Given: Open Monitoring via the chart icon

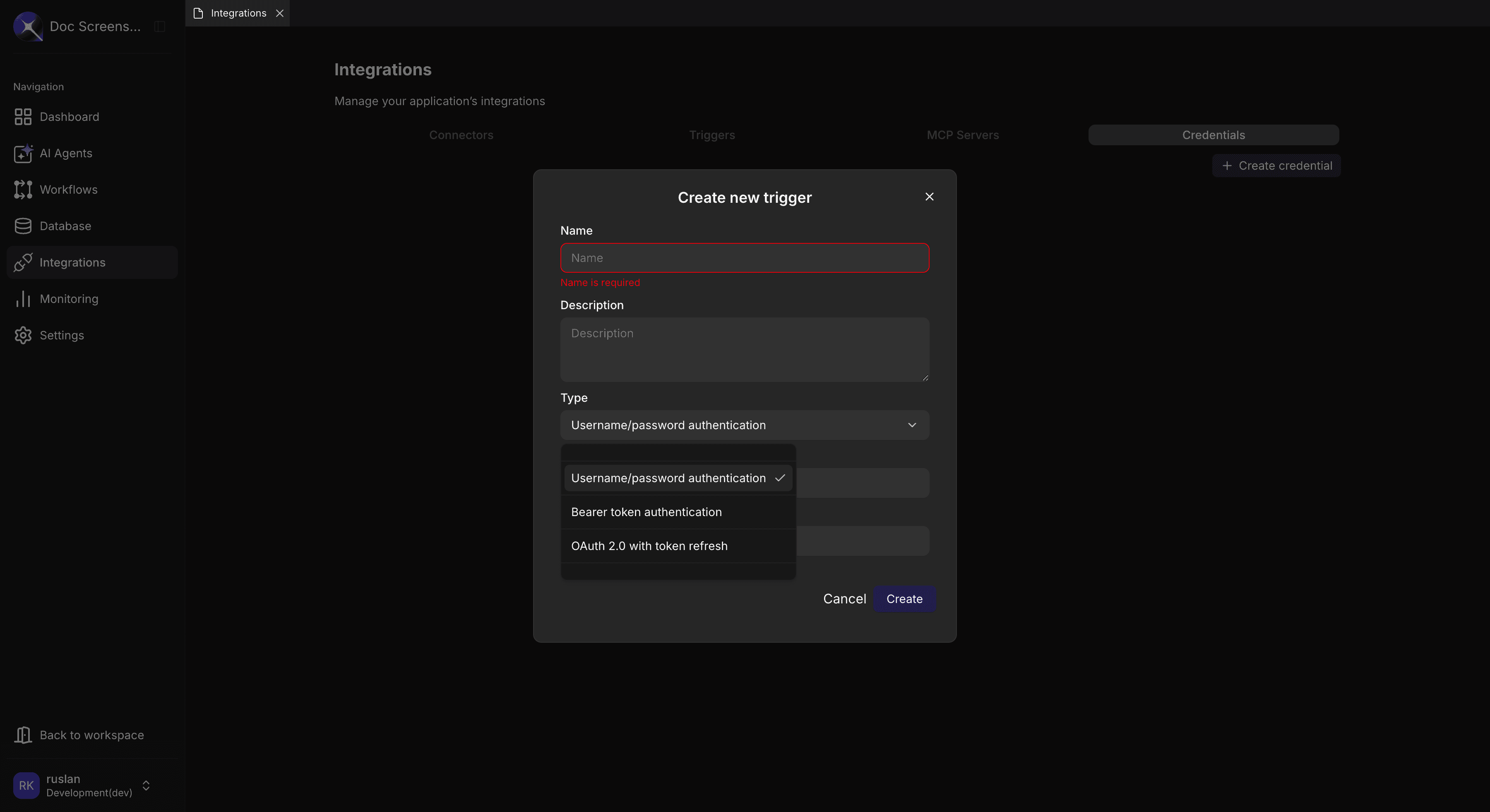Looking at the screenshot, I should pos(23,298).
